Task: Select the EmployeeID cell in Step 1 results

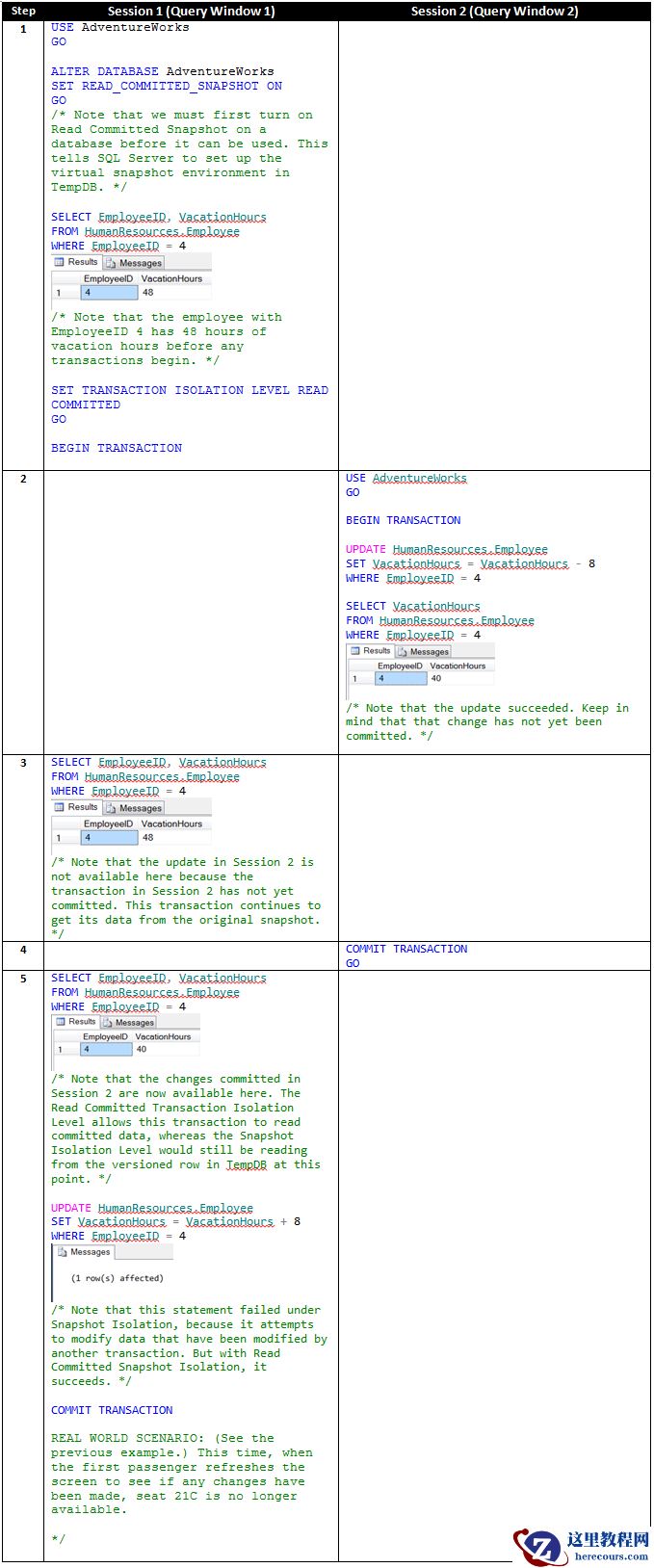Action: pyautogui.click(x=109, y=292)
